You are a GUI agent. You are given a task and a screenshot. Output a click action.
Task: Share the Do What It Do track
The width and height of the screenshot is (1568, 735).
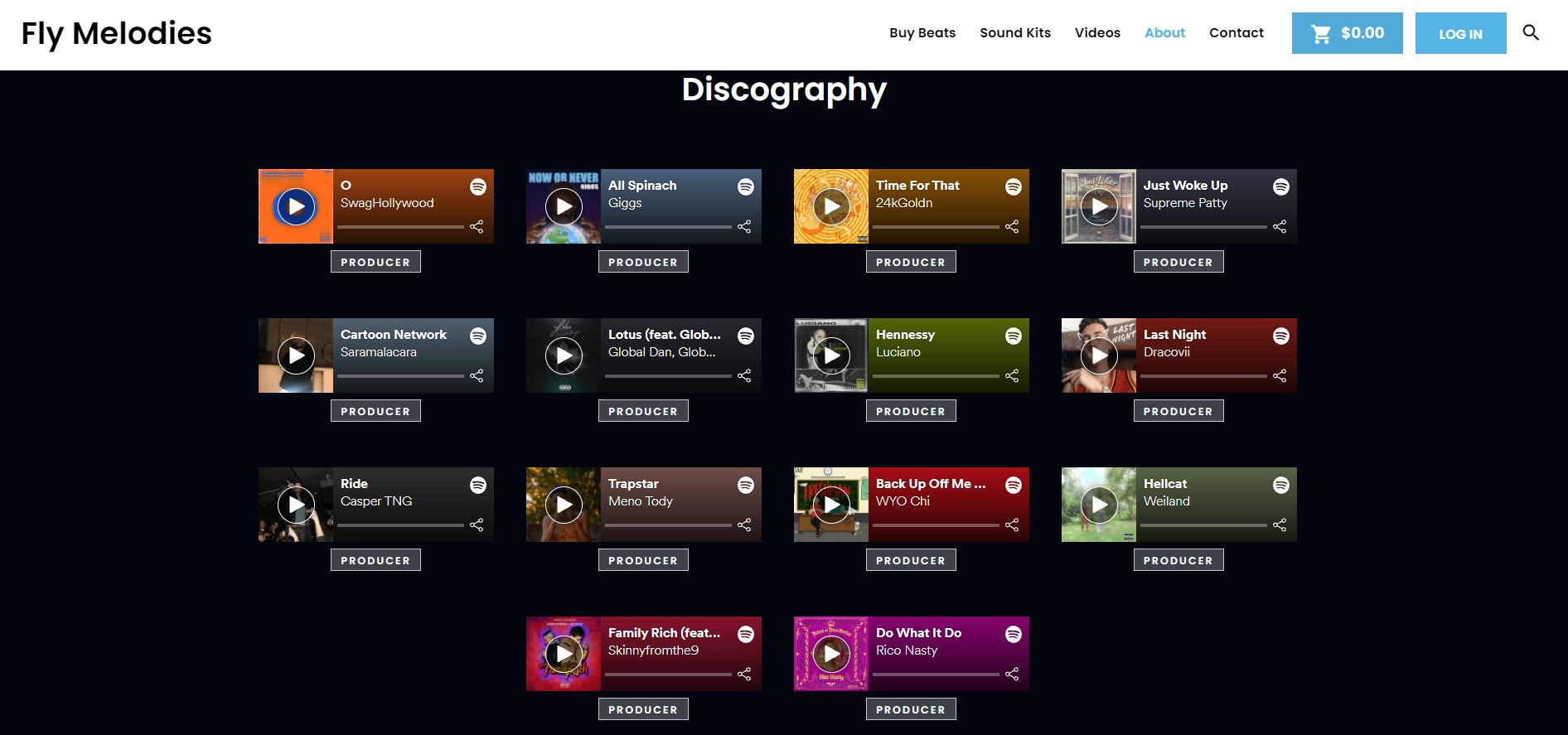(1012, 674)
